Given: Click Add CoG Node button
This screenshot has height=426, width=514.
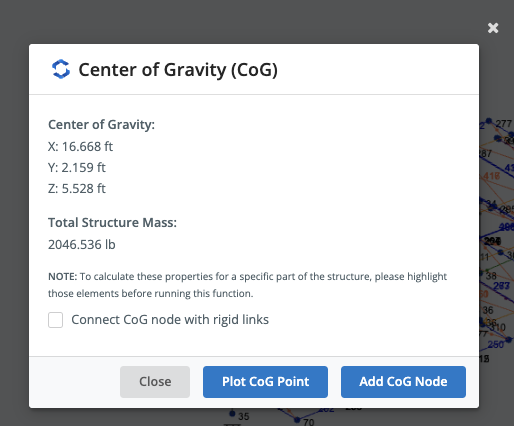Looking at the screenshot, I should [x=403, y=382].
